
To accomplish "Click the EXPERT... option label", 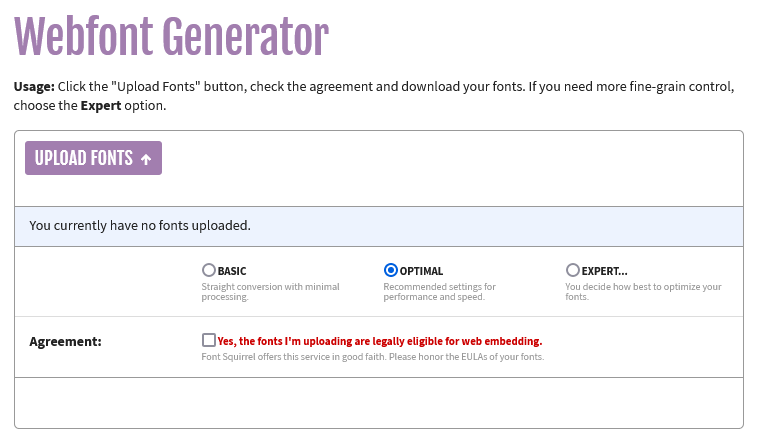I will coord(604,271).
